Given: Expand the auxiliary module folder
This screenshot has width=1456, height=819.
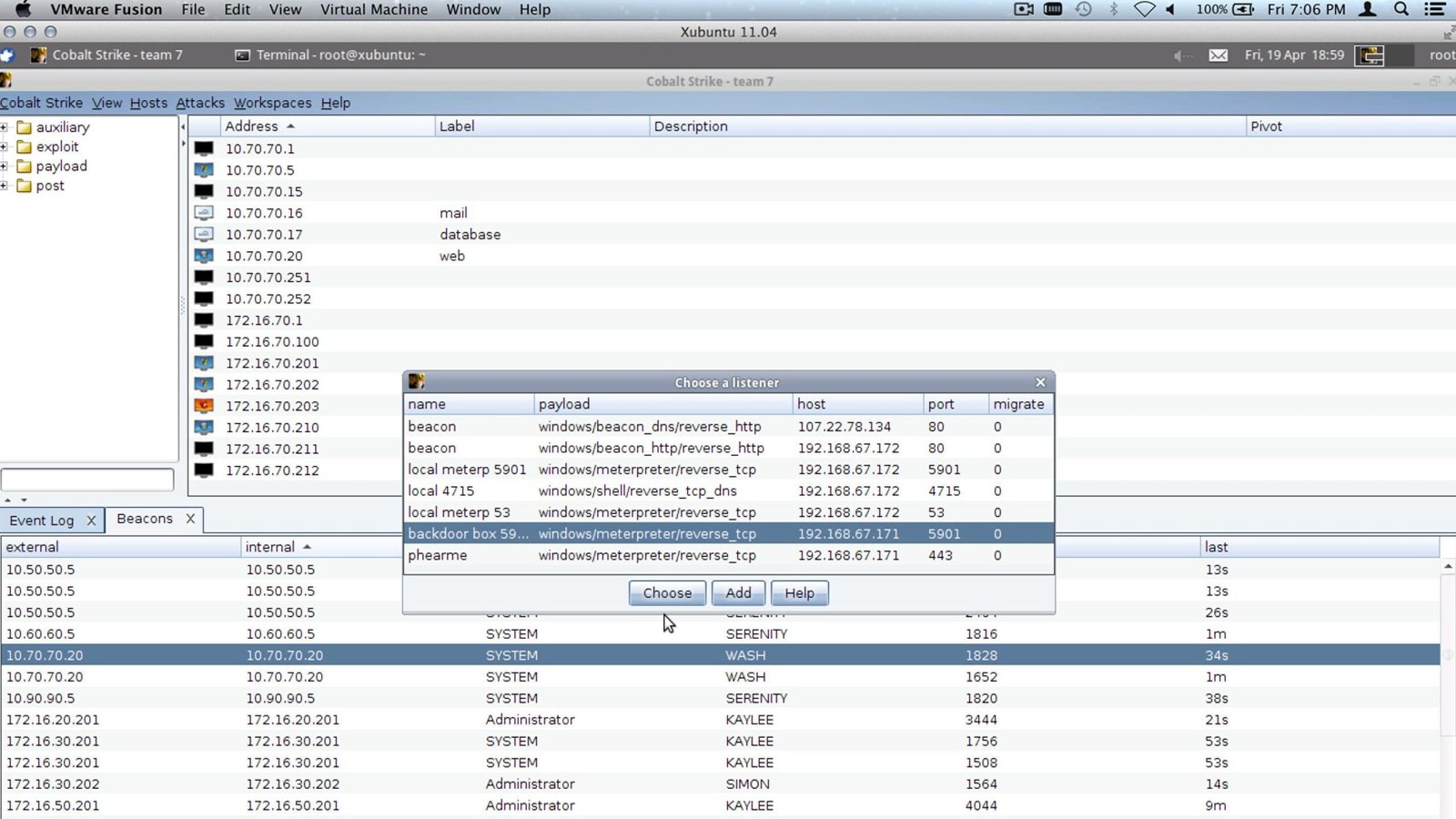Looking at the screenshot, I should (x=5, y=127).
